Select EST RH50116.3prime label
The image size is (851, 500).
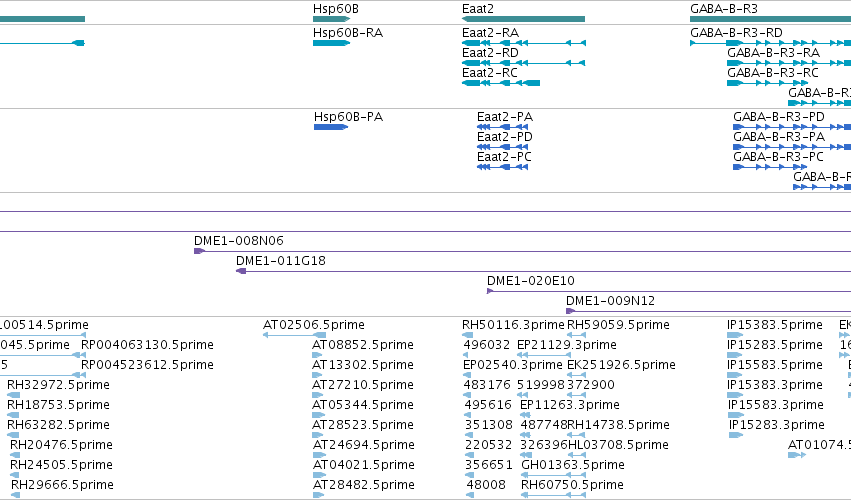[x=513, y=325]
